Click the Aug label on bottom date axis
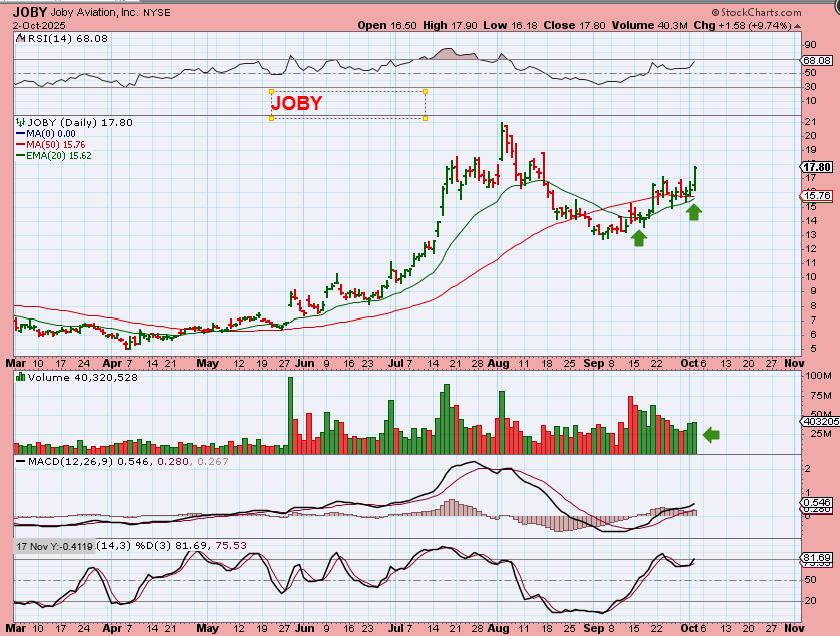This screenshot has height=636, width=840. [498, 628]
